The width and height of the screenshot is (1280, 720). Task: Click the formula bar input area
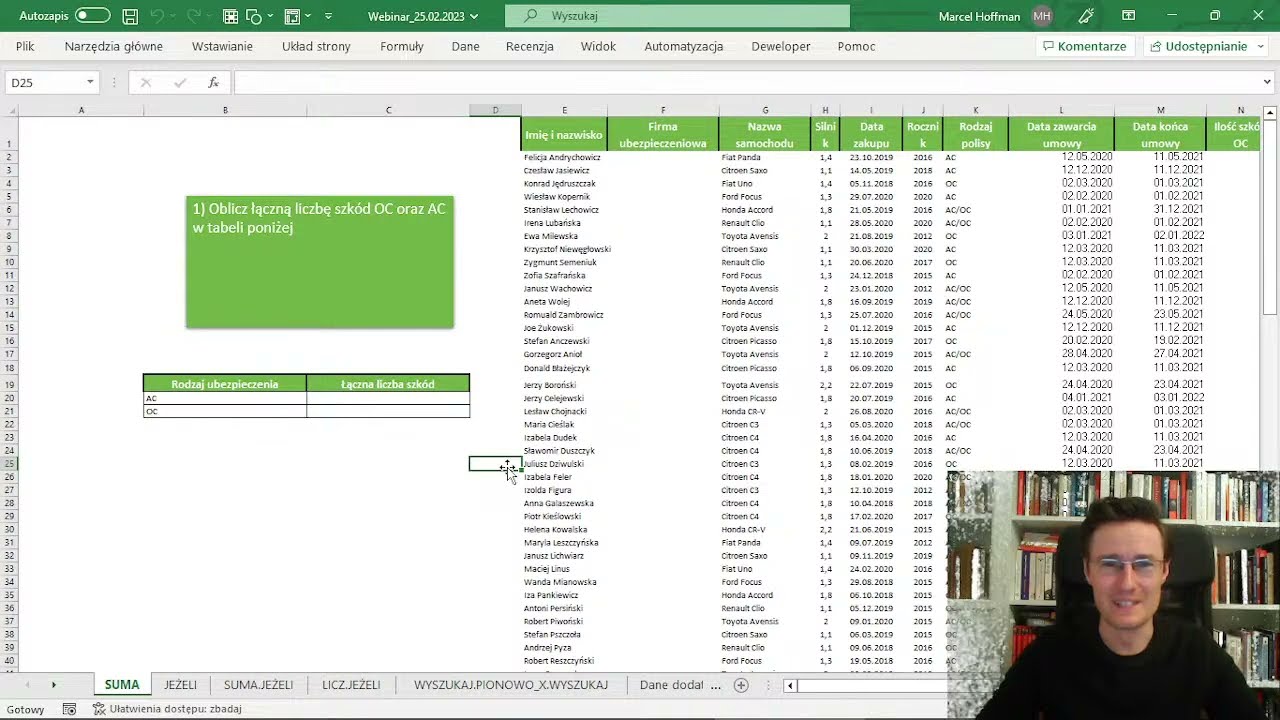745,82
